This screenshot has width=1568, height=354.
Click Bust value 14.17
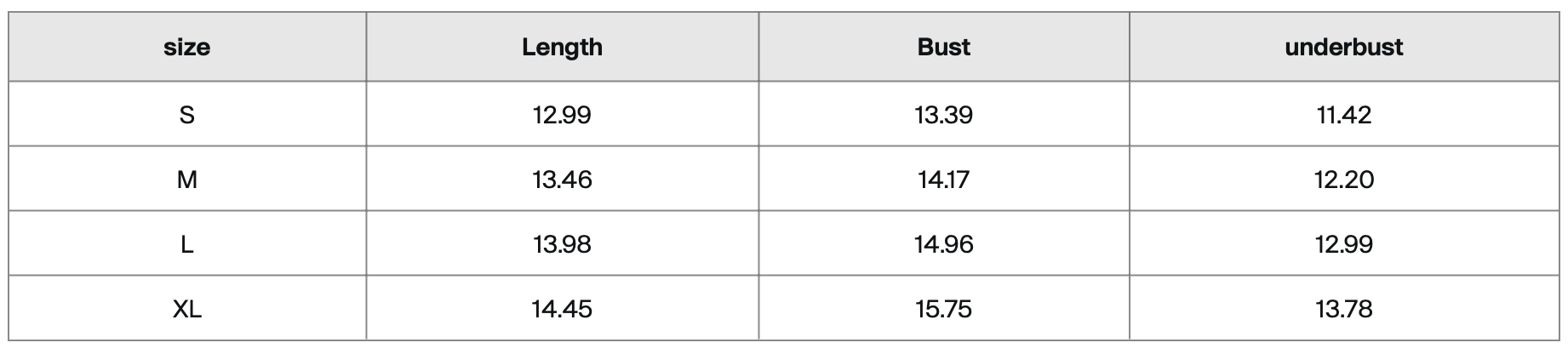[943, 180]
